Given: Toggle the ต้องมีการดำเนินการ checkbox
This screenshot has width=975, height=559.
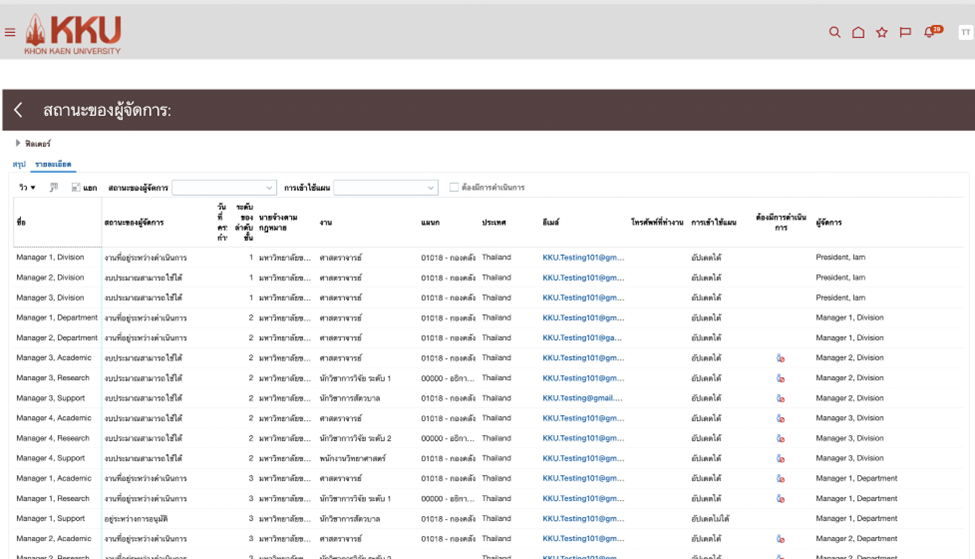Looking at the screenshot, I should (454, 187).
